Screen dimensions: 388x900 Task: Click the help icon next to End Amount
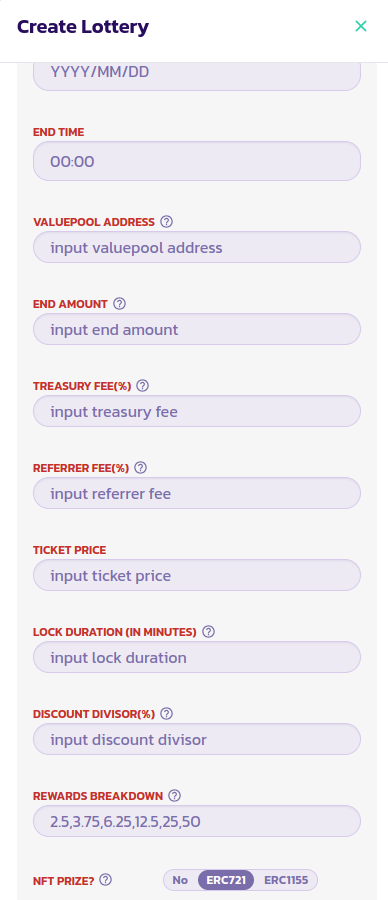(119, 304)
